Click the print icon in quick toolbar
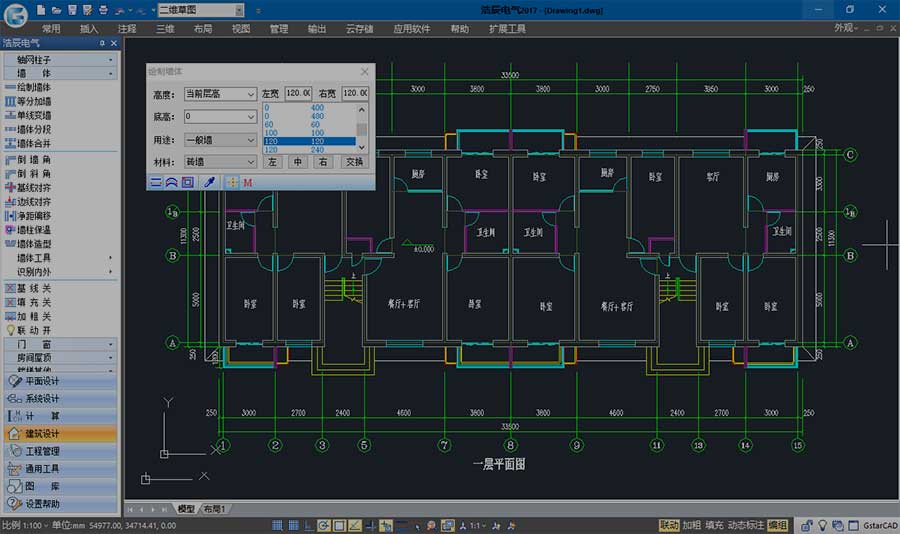The image size is (900, 534). (105, 9)
